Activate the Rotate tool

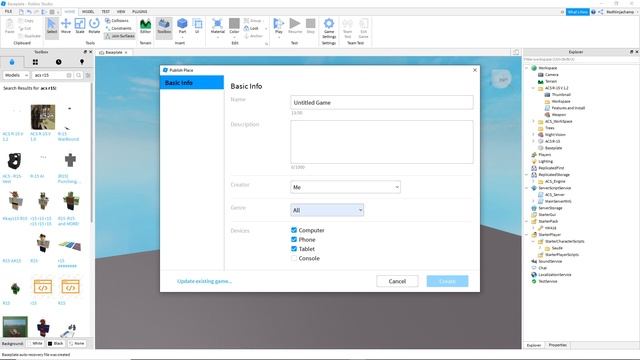pos(94,27)
